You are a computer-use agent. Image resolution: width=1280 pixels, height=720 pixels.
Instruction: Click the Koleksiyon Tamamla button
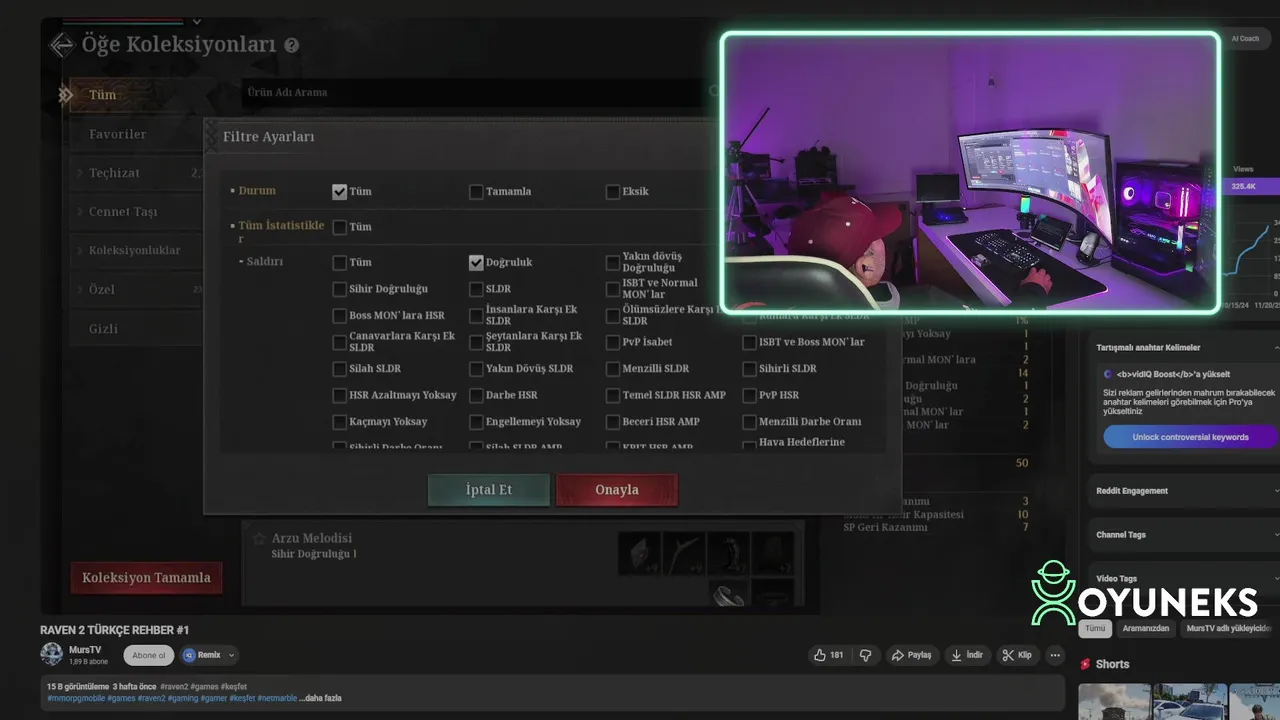(x=146, y=578)
